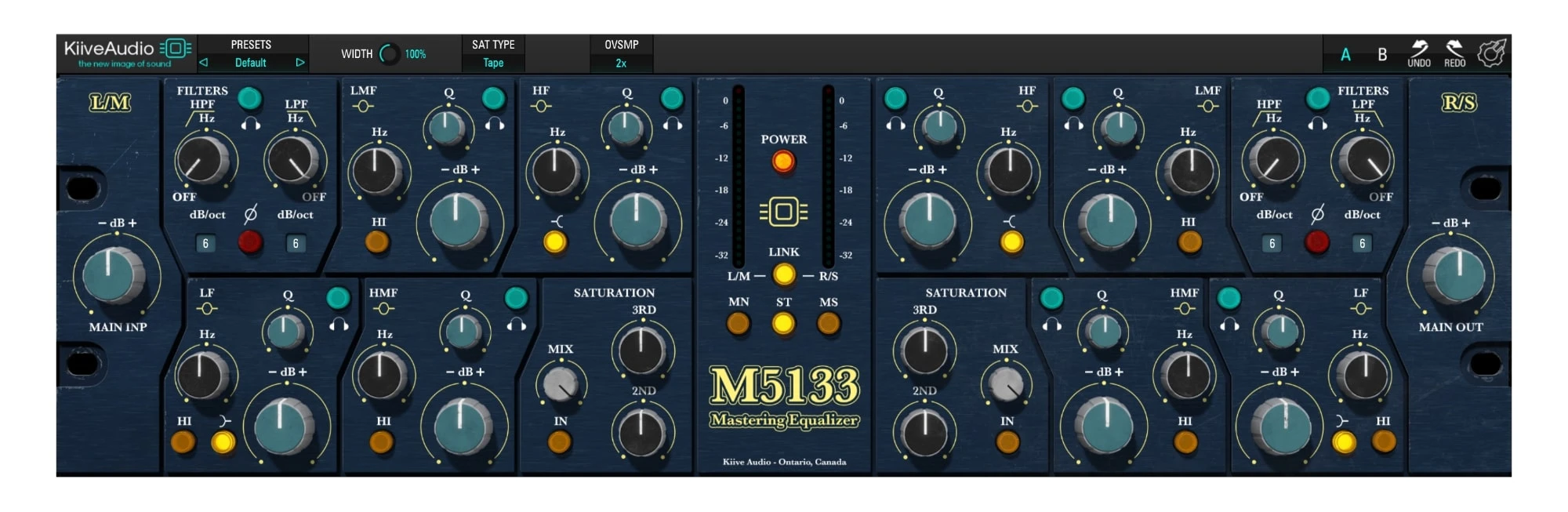Click the L/M HPF frequency knob
1568x512 pixels.
pos(203,160)
